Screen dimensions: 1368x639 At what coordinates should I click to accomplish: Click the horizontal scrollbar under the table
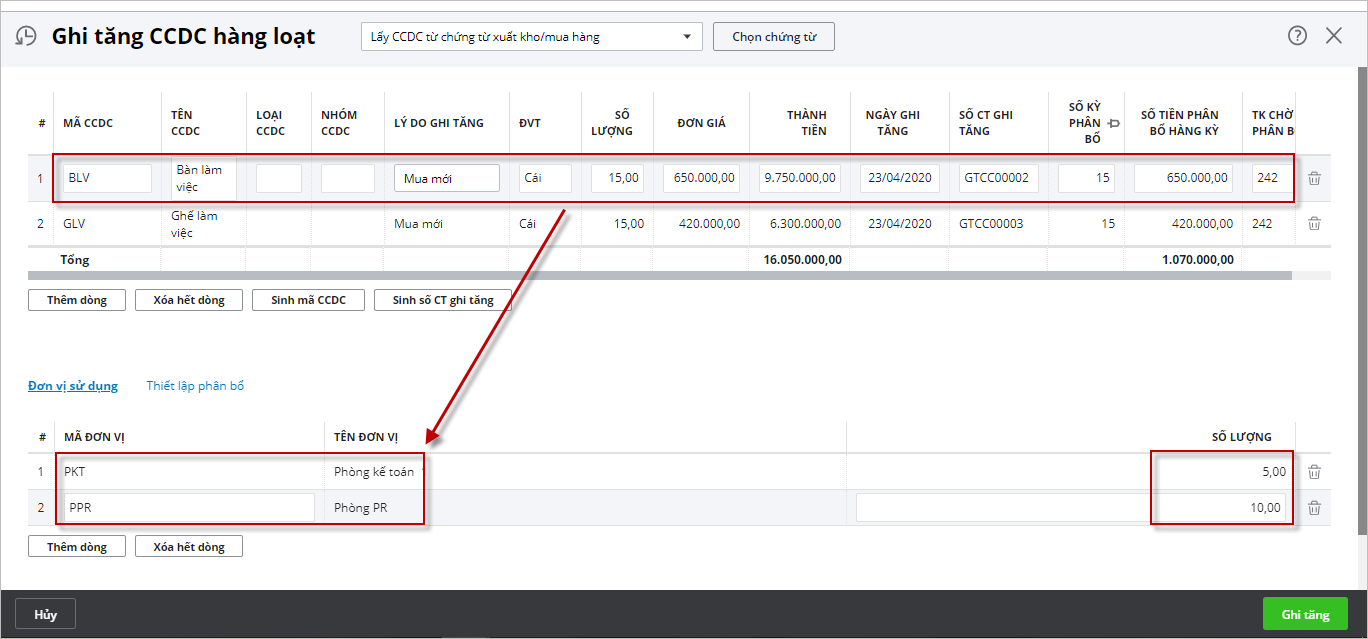pyautogui.click(x=660, y=275)
